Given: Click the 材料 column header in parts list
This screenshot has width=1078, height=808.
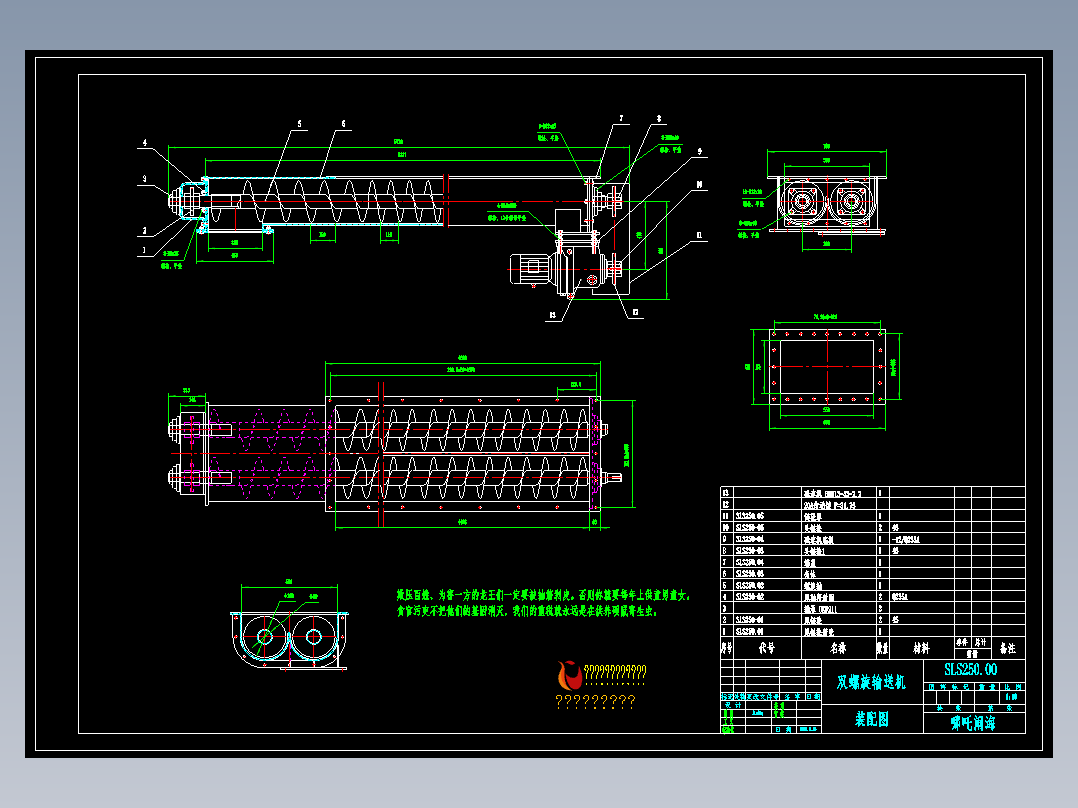Looking at the screenshot, I should [x=921, y=648].
